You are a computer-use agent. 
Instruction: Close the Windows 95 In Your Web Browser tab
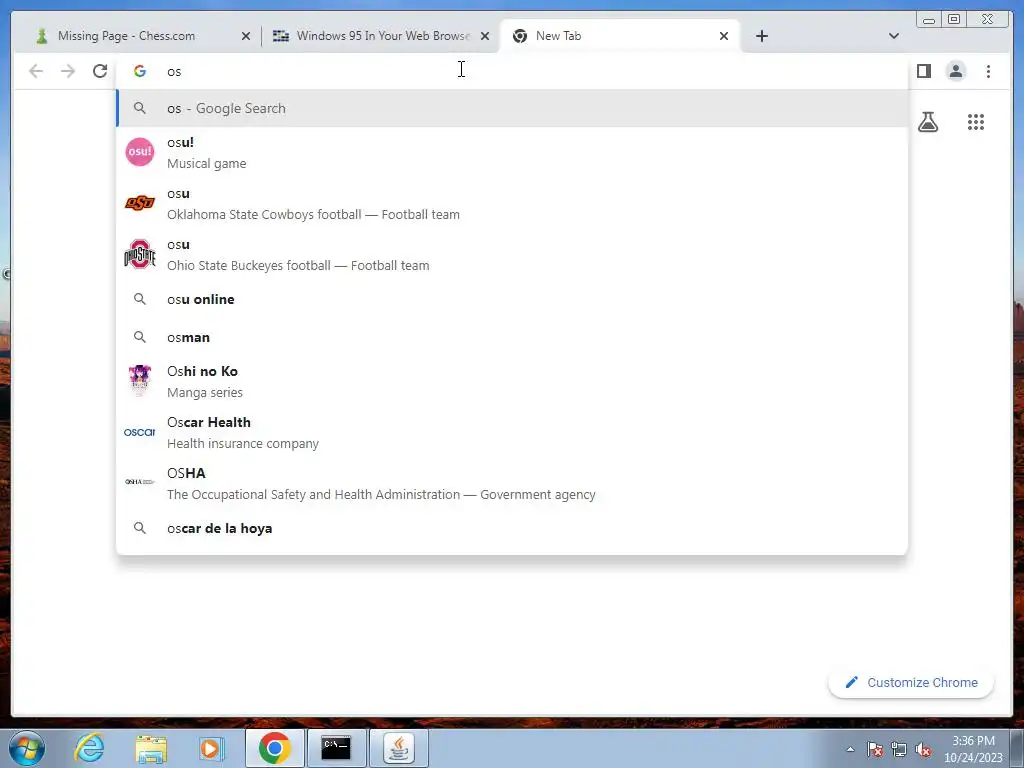[485, 36]
